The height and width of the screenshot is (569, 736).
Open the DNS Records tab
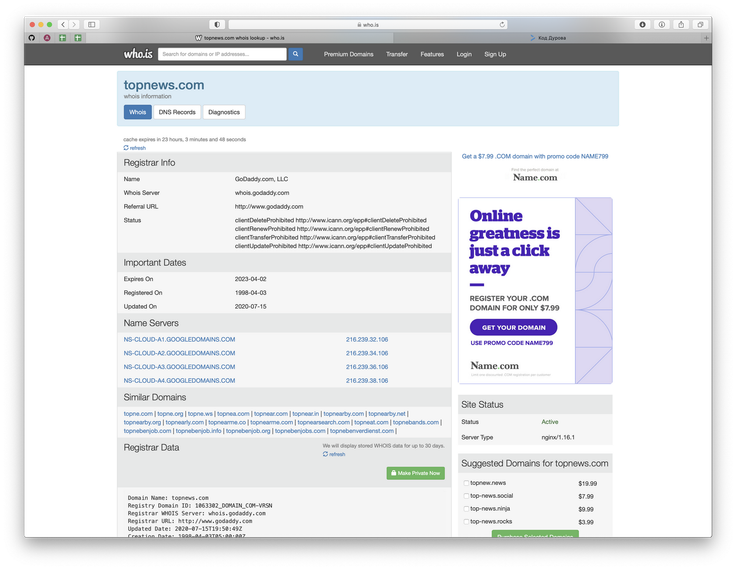click(x=177, y=112)
